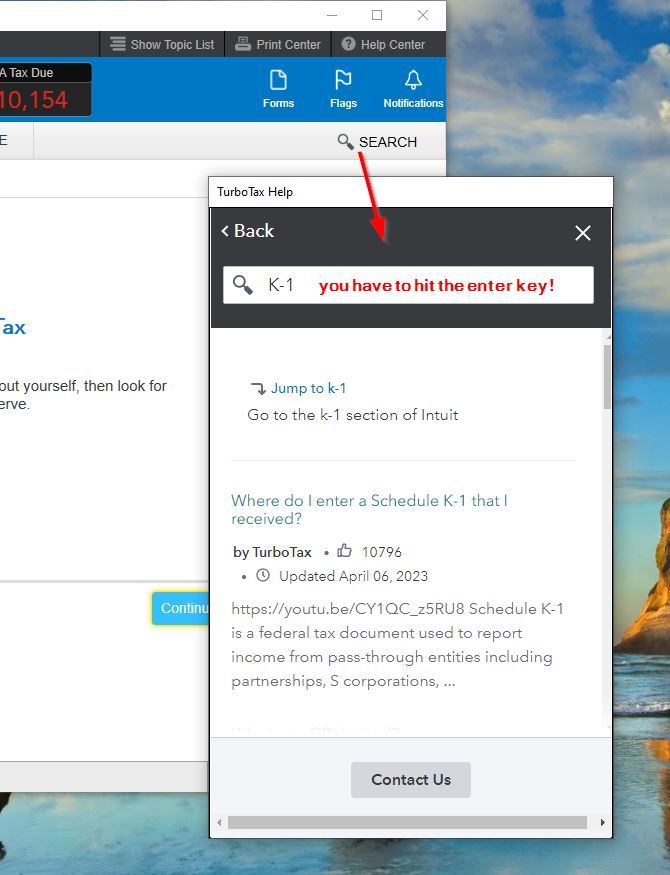The width and height of the screenshot is (670, 875).
Task: Open the Print Center
Action: [278, 45]
